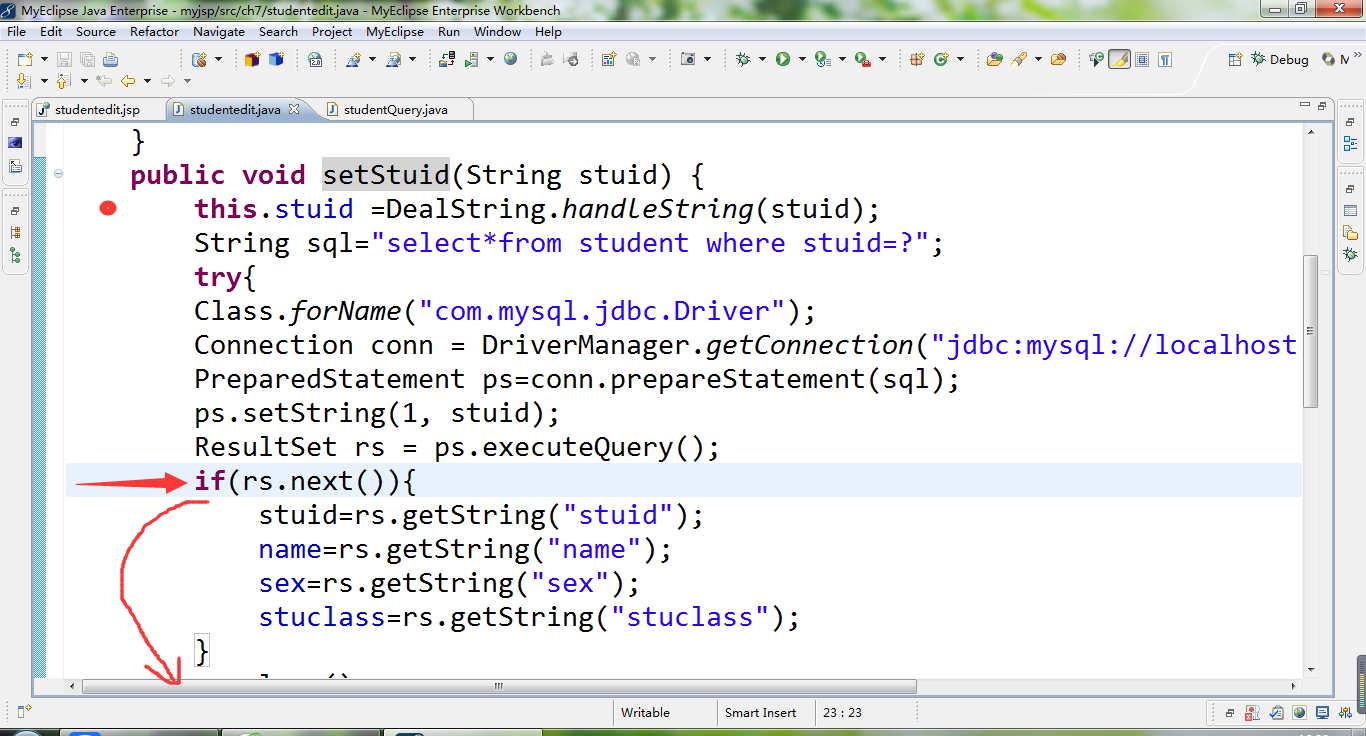Open the New wizard dropdown arrow
1366x736 pixels.
[44, 59]
